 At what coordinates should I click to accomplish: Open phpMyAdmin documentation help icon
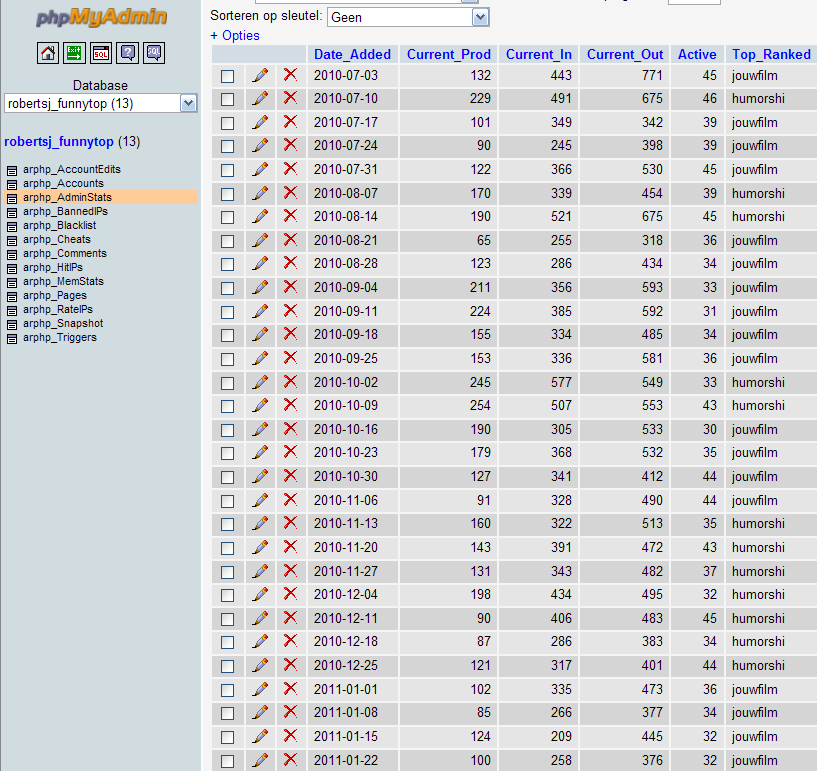tap(128, 53)
